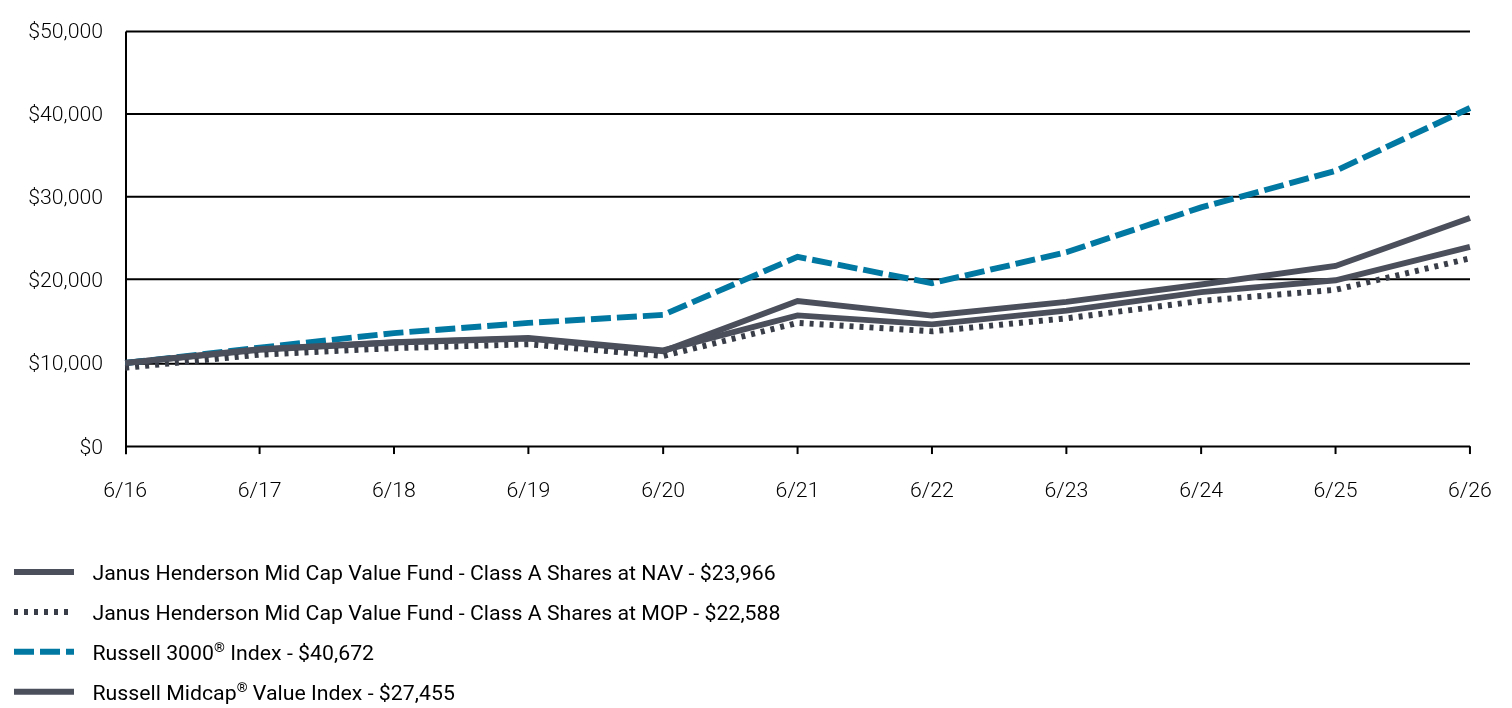Click the 6/25 x-axis label
Viewport: 1512px width, 708px height.
point(1335,490)
